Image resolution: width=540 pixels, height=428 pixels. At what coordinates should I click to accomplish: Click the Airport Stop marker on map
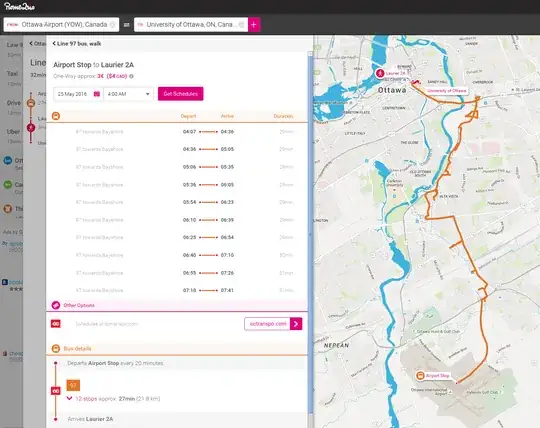(420, 376)
